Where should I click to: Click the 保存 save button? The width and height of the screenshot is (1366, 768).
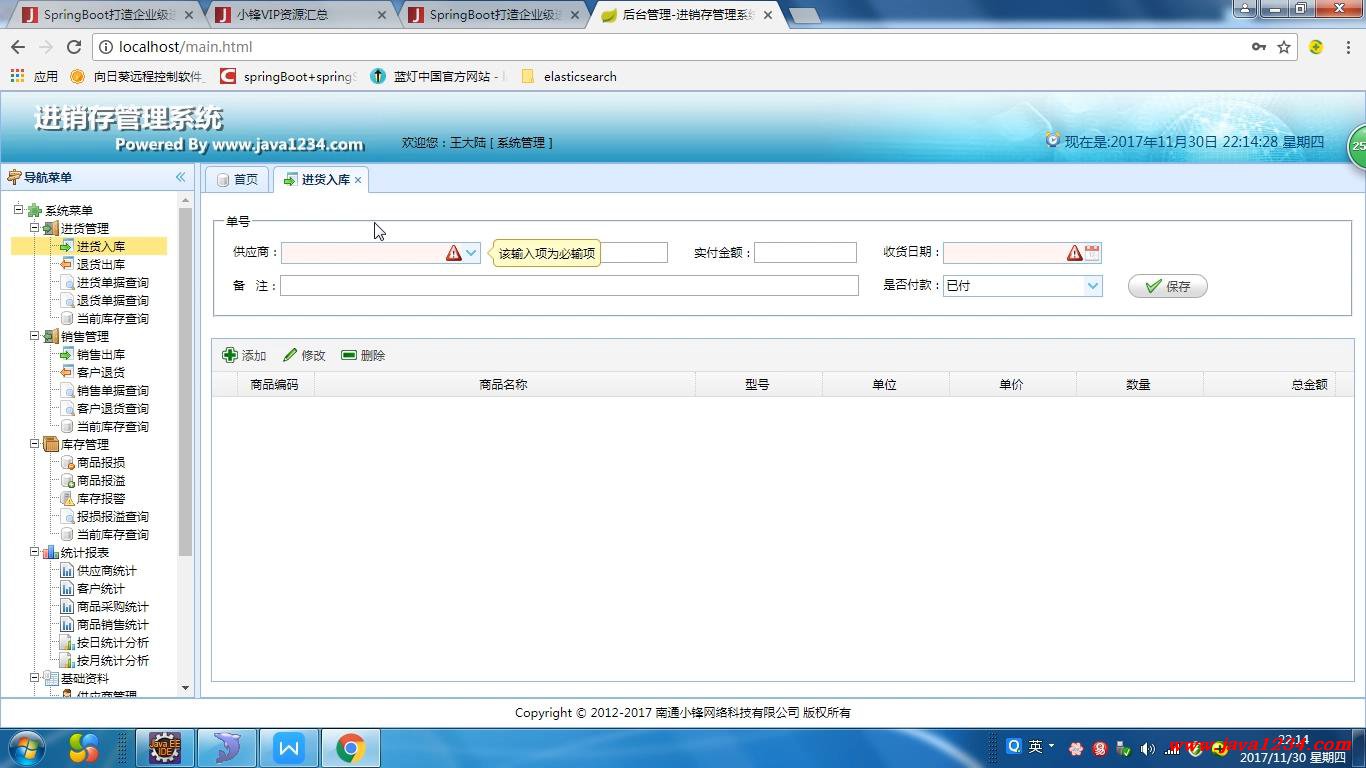point(1167,286)
